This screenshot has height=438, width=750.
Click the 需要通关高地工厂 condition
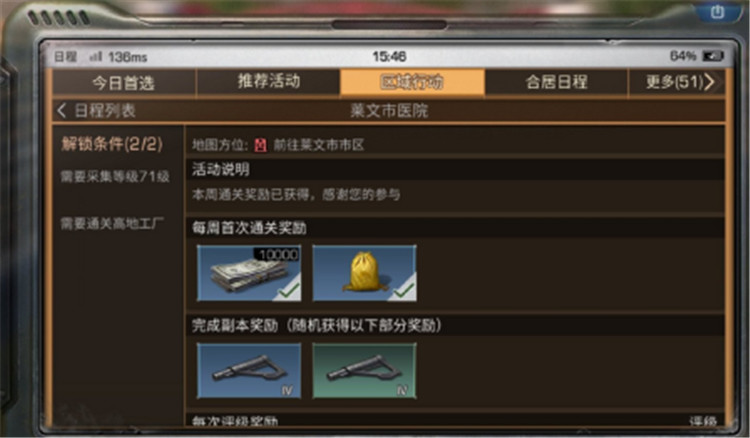[112, 223]
